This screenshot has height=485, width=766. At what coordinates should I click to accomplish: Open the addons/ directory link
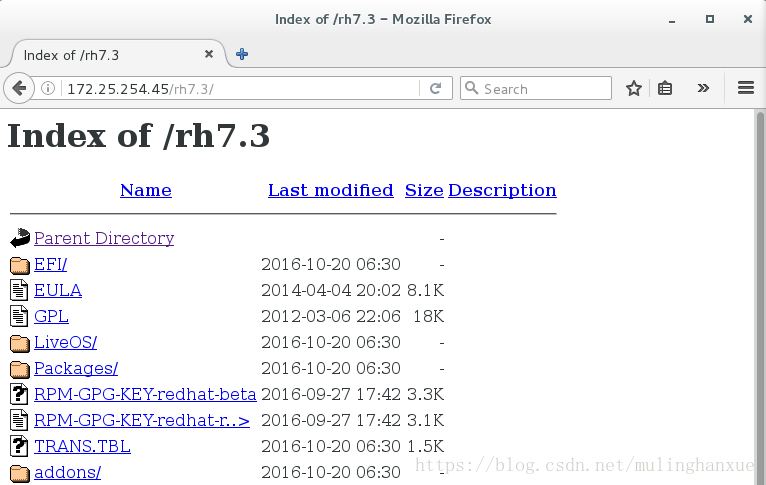(67, 472)
